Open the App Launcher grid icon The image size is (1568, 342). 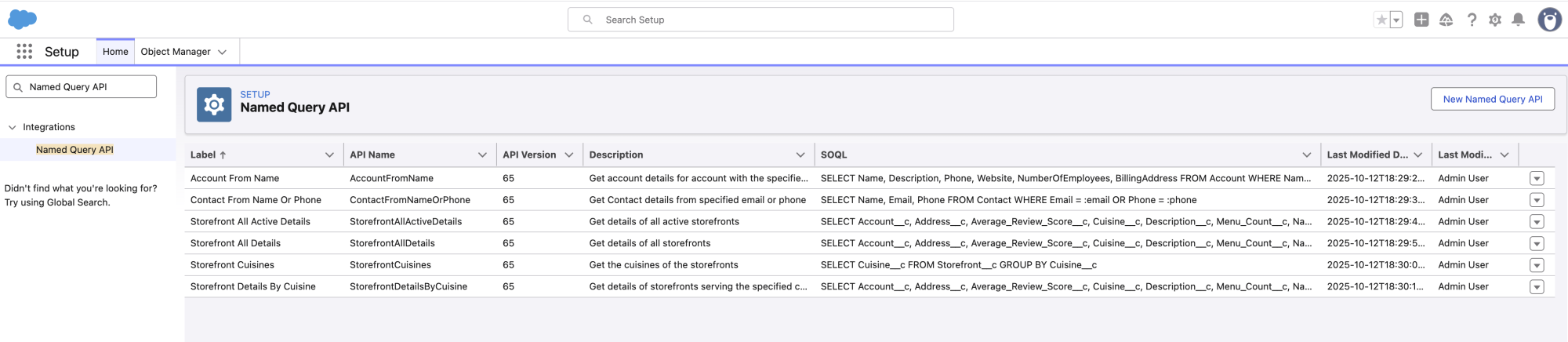tap(24, 52)
